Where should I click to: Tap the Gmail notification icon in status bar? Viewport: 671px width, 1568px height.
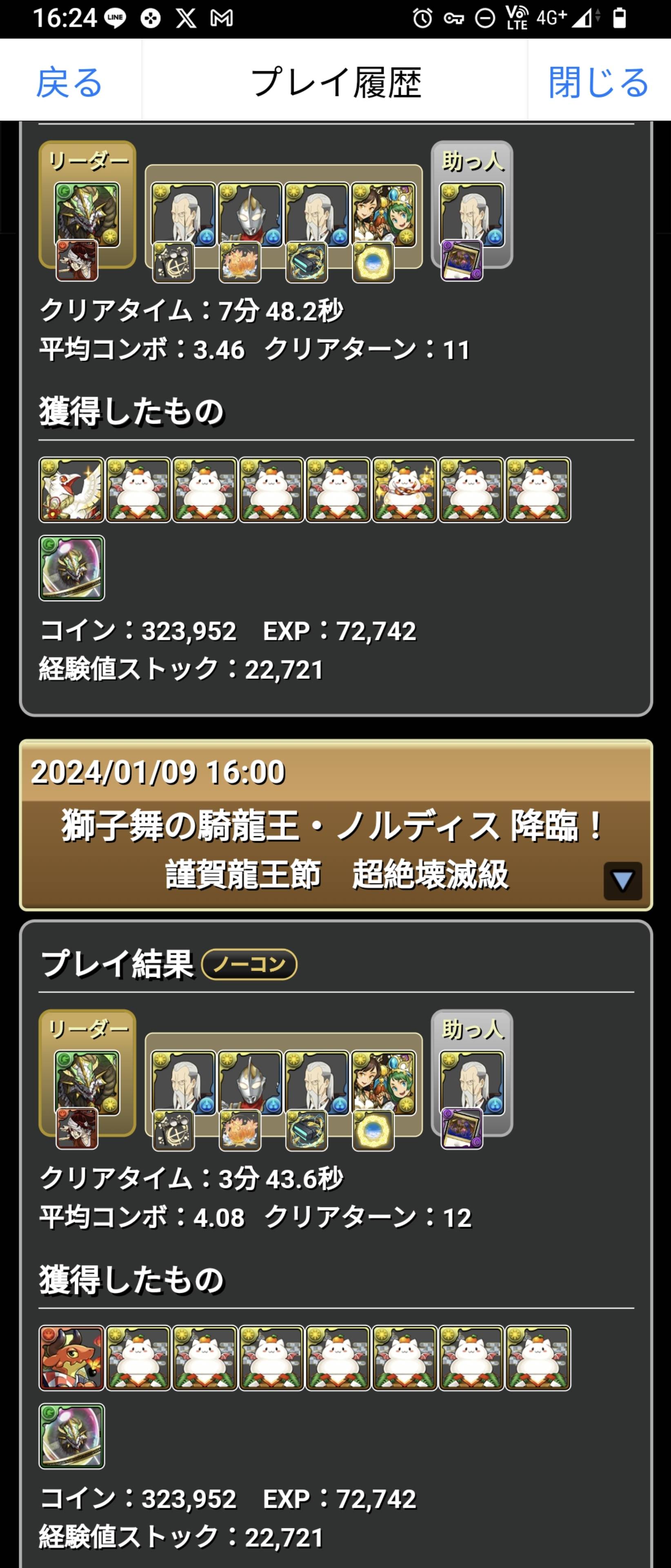point(222,18)
